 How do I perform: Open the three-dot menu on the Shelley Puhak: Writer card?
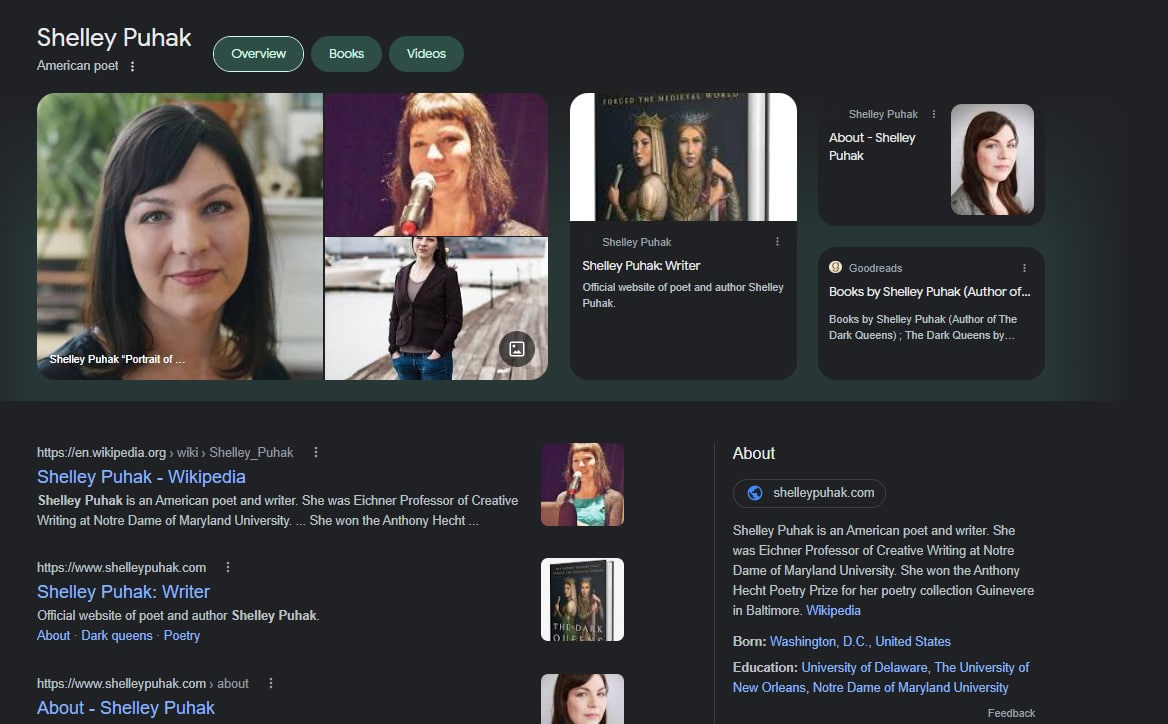point(777,241)
